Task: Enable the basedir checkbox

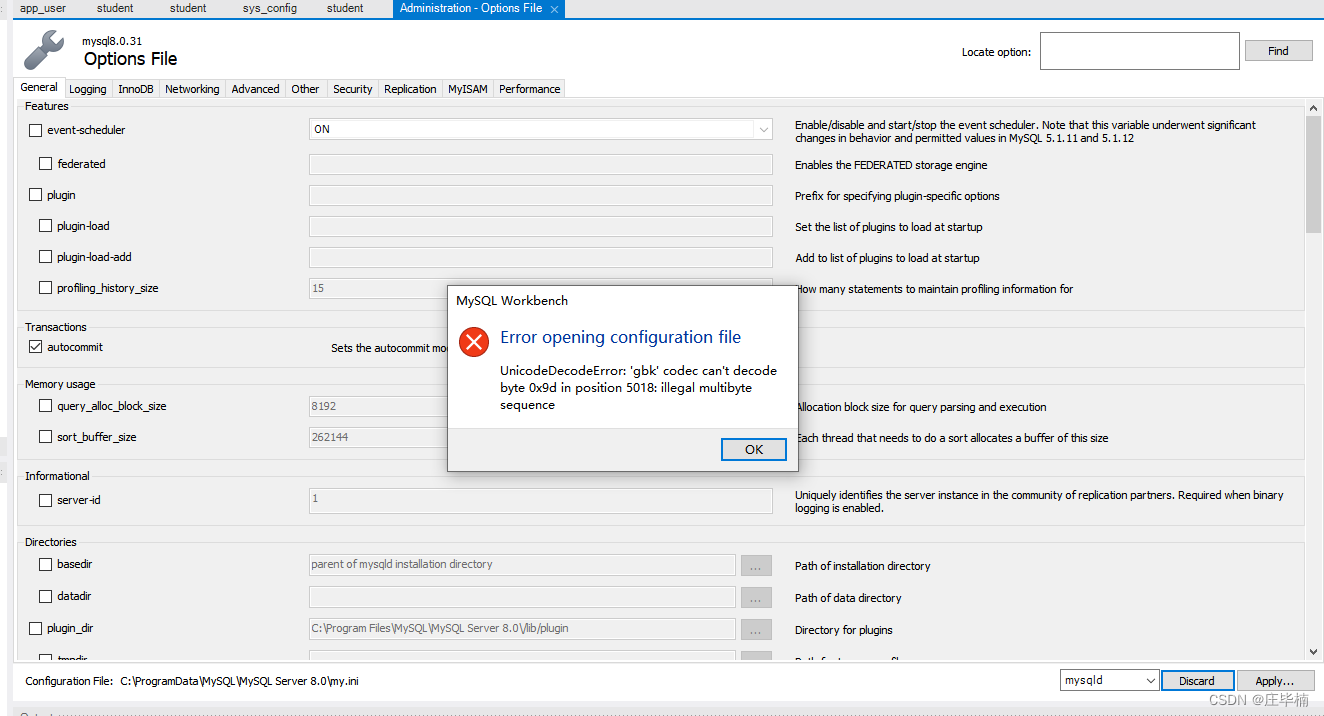Action: (x=46, y=564)
